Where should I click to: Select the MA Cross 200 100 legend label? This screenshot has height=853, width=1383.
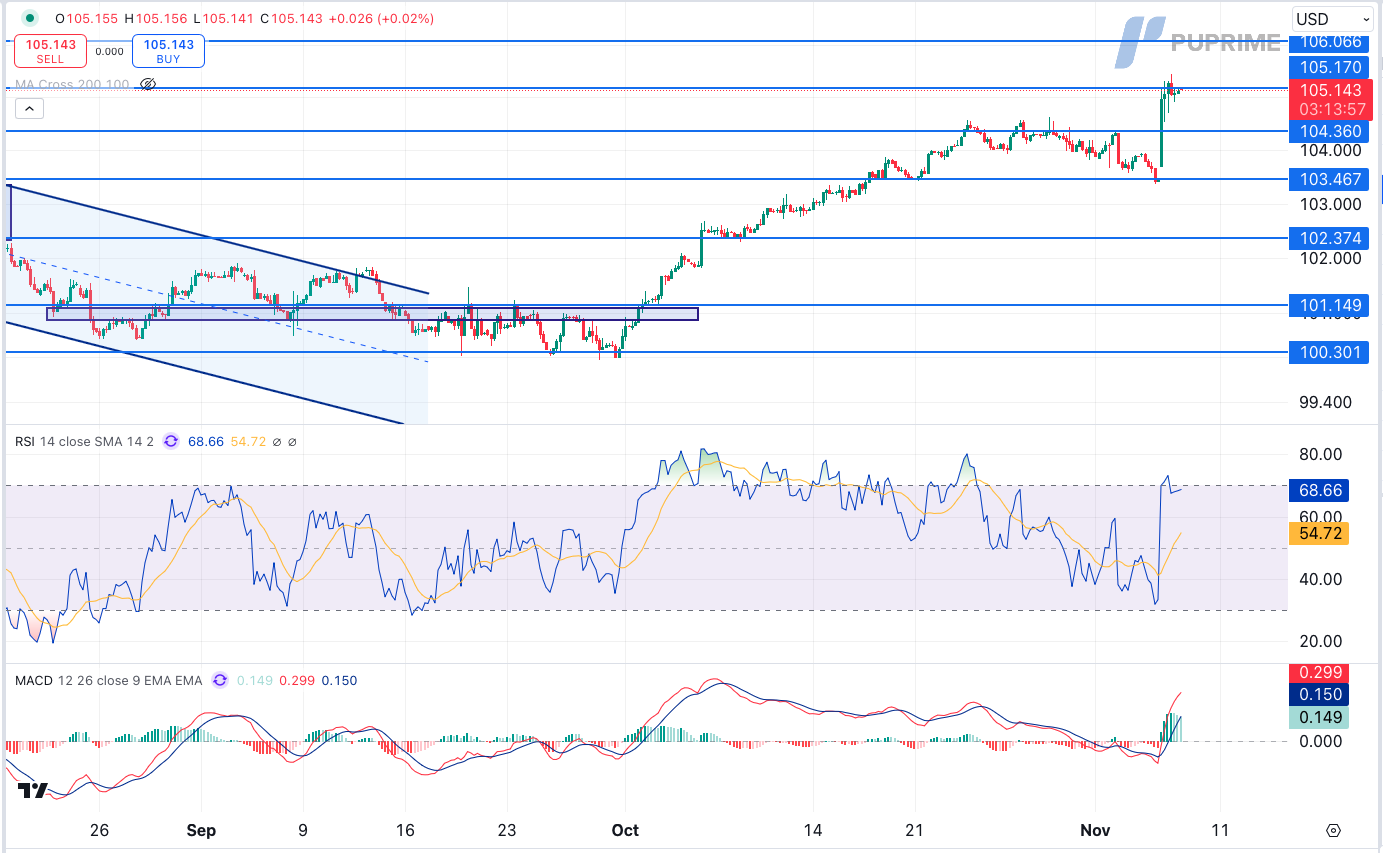click(72, 84)
